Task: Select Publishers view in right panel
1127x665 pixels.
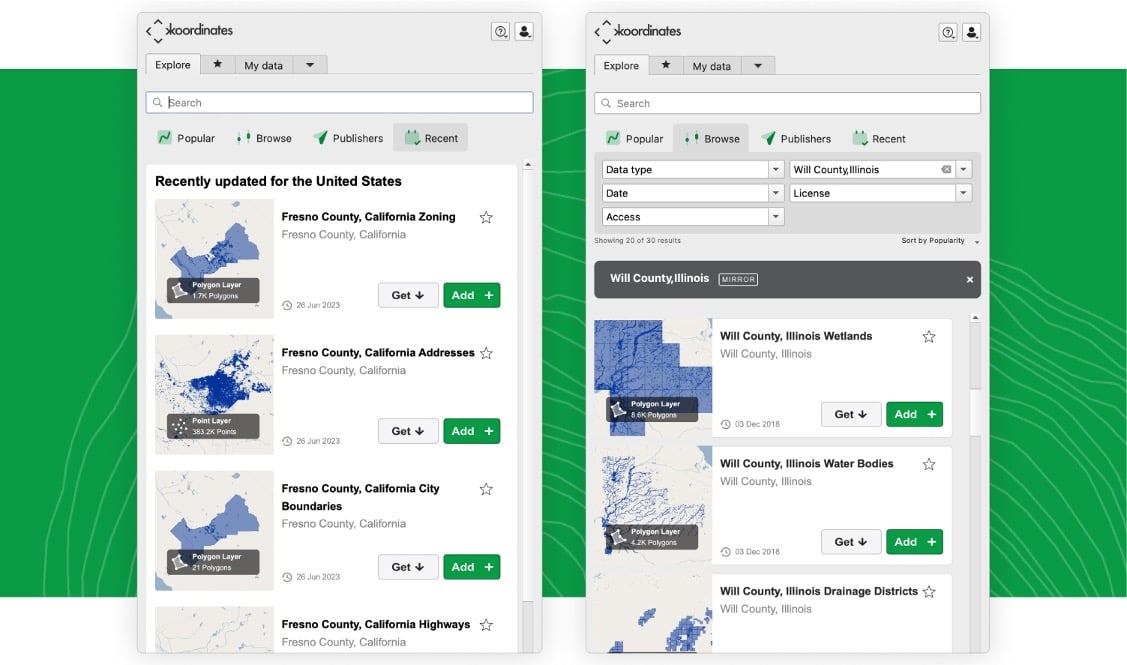Action: (796, 139)
